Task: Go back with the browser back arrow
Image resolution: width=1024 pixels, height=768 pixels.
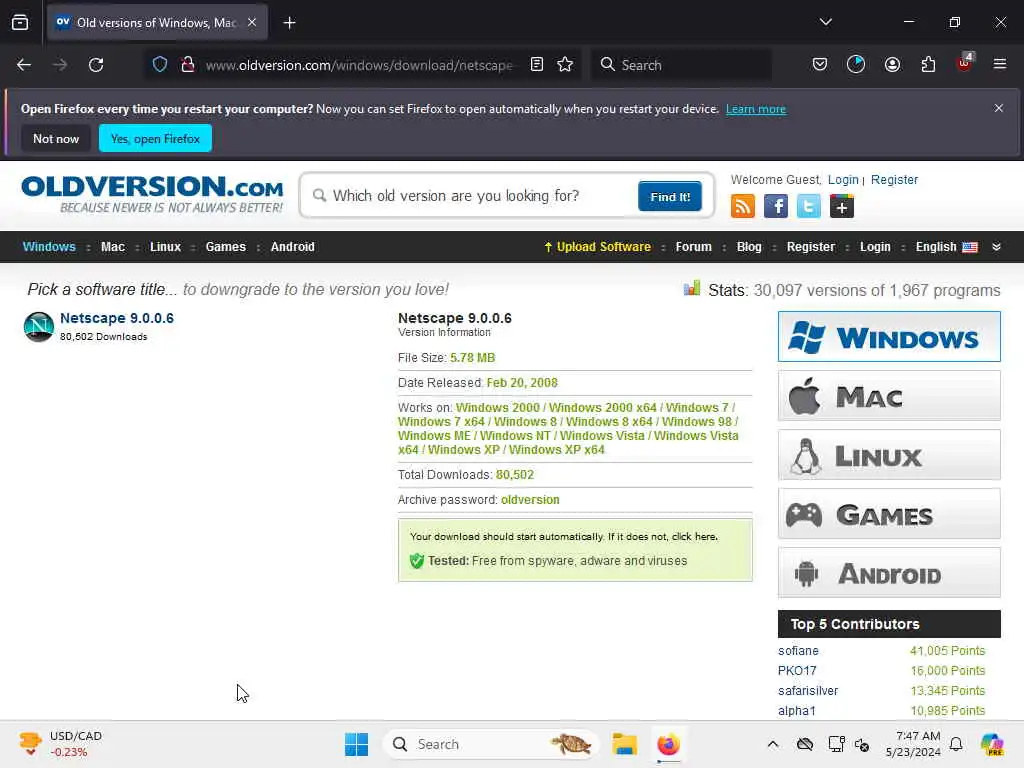Action: 24,65
